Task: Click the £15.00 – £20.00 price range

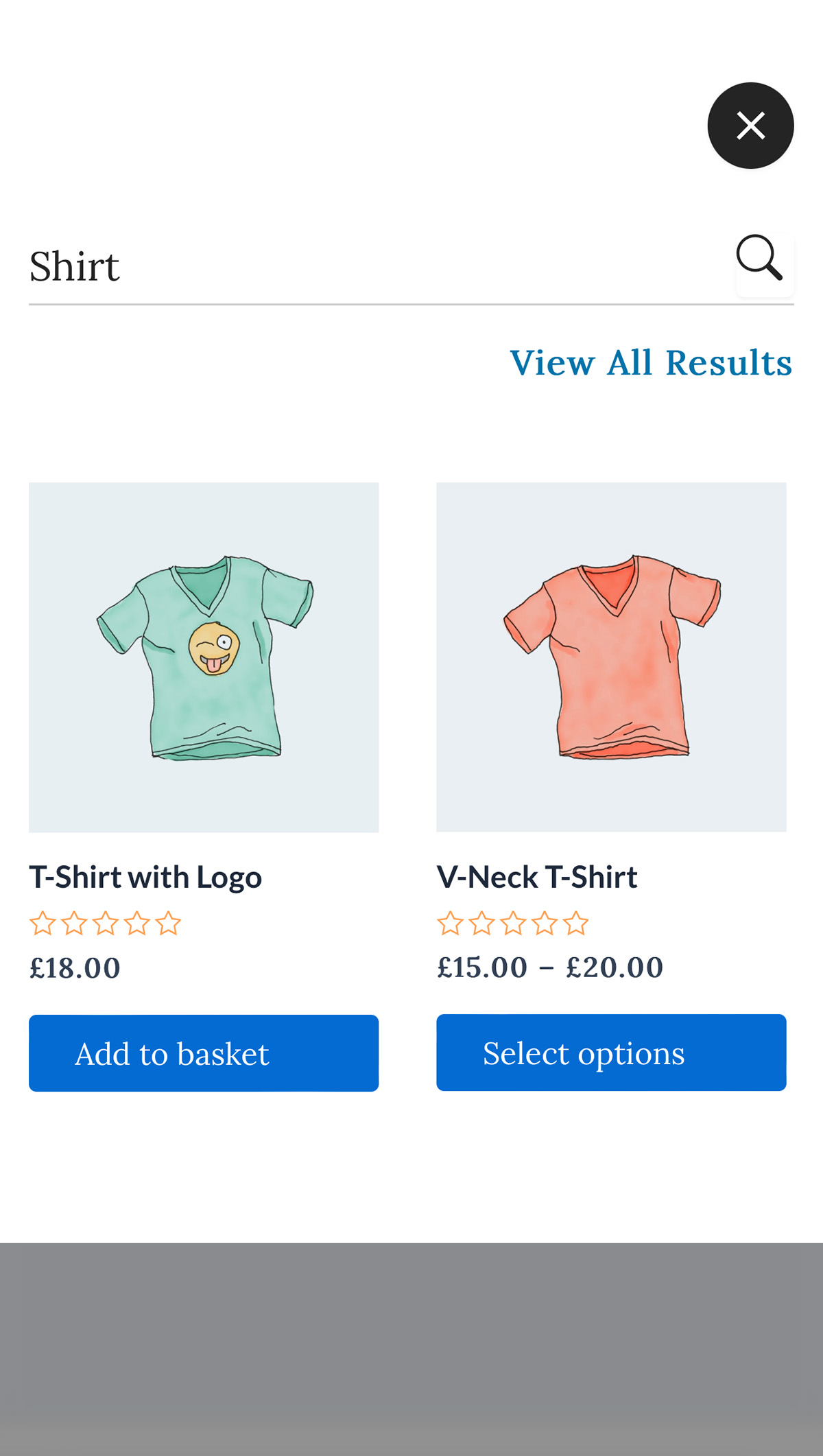Action: [550, 967]
